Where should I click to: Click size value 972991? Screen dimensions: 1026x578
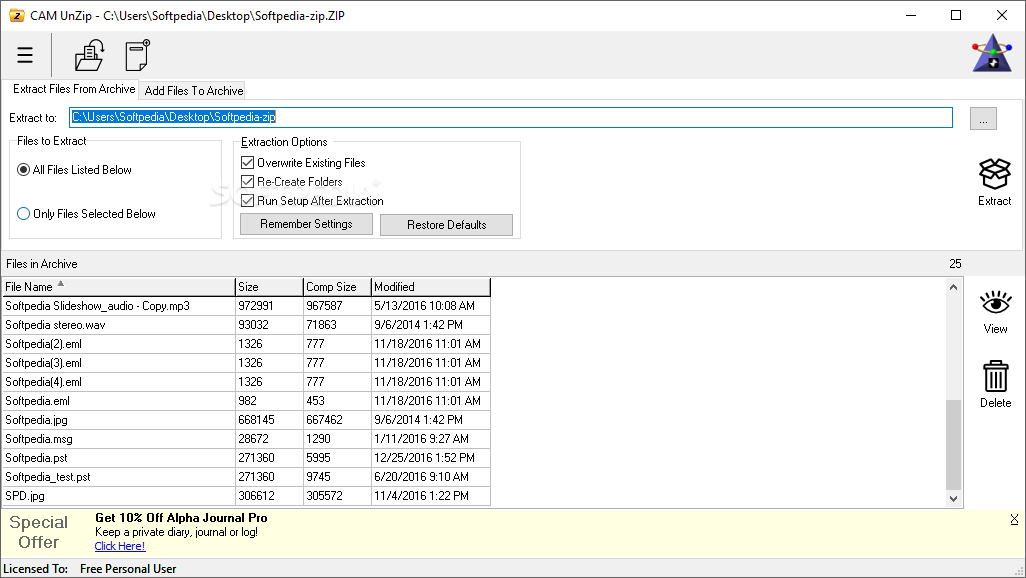[x=256, y=306]
